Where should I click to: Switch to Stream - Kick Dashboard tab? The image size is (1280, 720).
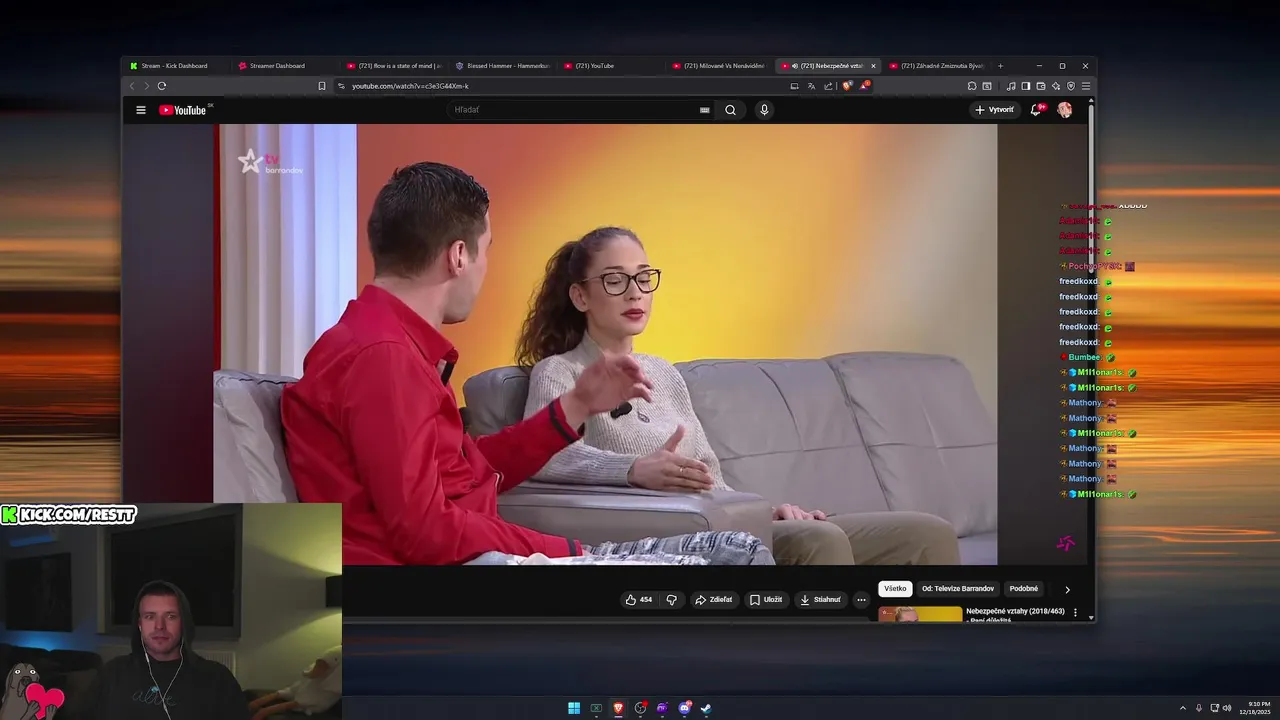(175, 66)
